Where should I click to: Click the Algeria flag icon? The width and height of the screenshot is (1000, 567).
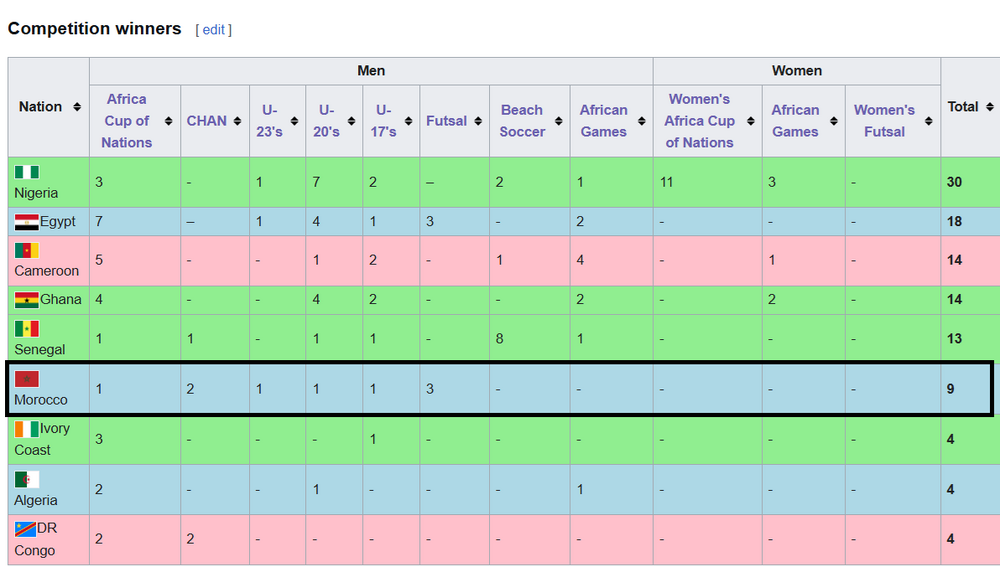pos(27,479)
